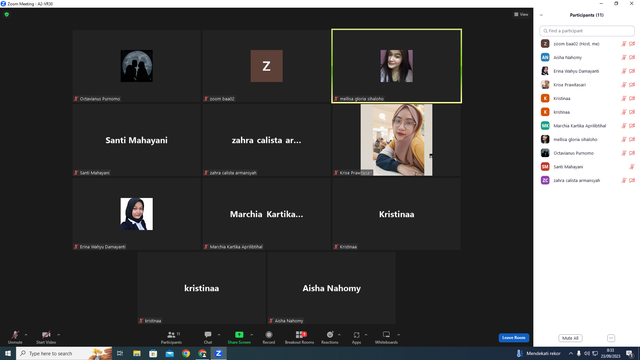The width and height of the screenshot is (640, 360).
Task: Toggle video-off icon for zoom baa02 row
Action: coord(632,44)
